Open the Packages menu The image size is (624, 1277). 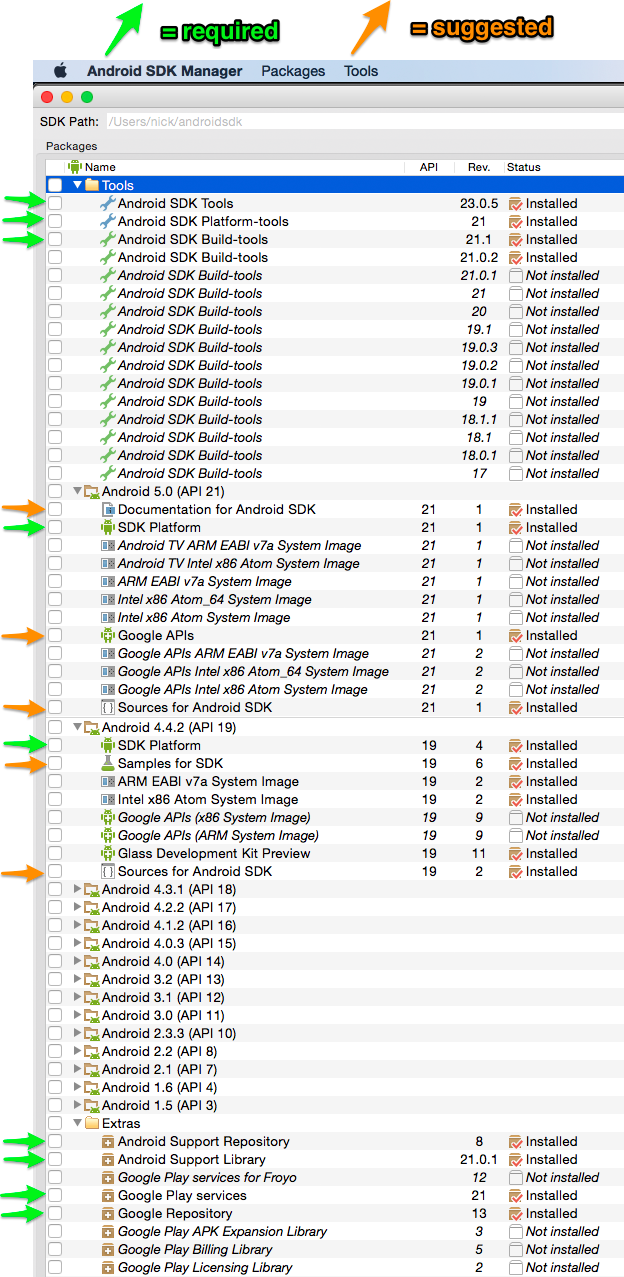293,71
